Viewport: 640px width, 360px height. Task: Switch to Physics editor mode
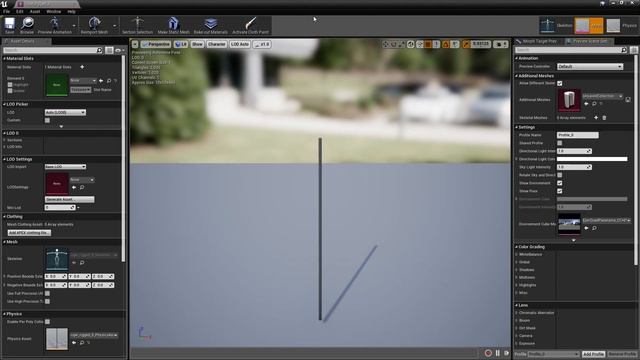coord(621,25)
